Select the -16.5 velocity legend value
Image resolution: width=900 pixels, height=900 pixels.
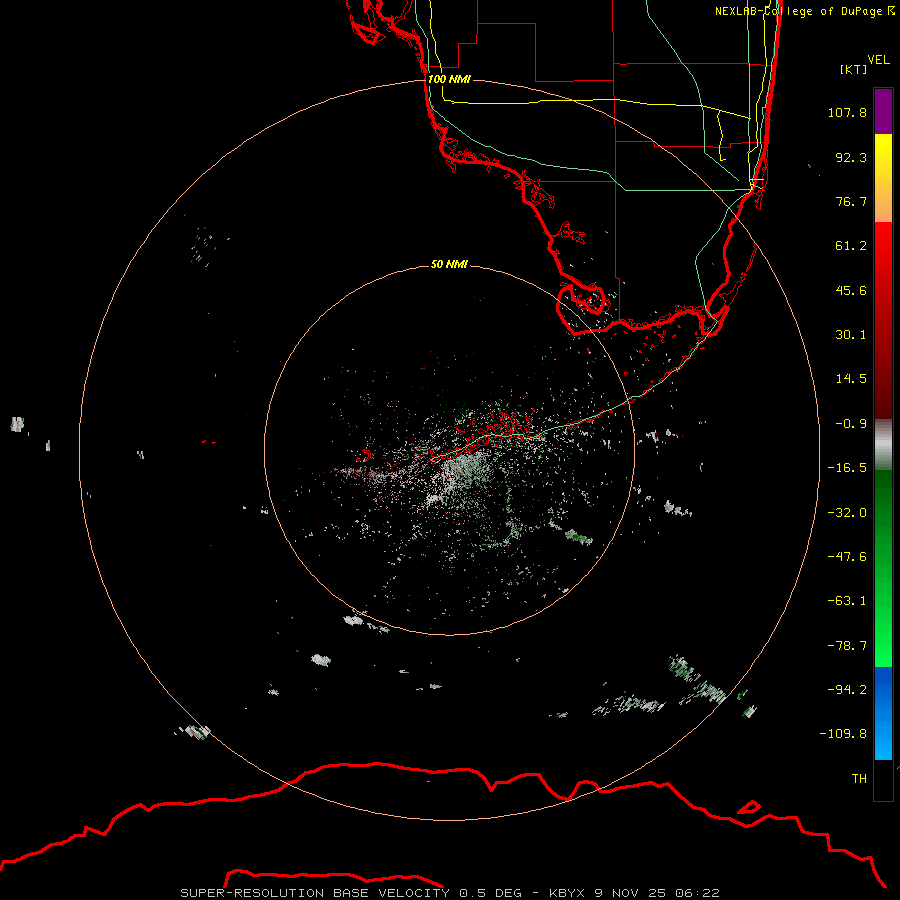point(847,468)
